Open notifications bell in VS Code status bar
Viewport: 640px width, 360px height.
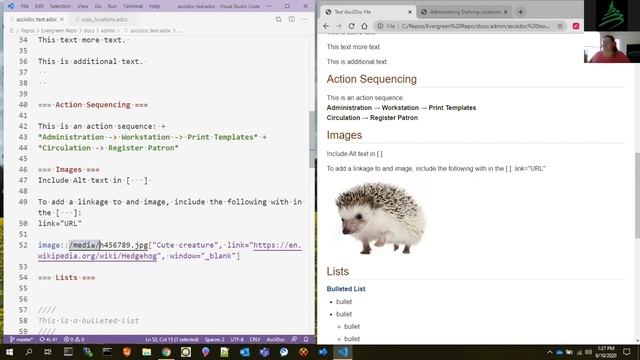306,340
